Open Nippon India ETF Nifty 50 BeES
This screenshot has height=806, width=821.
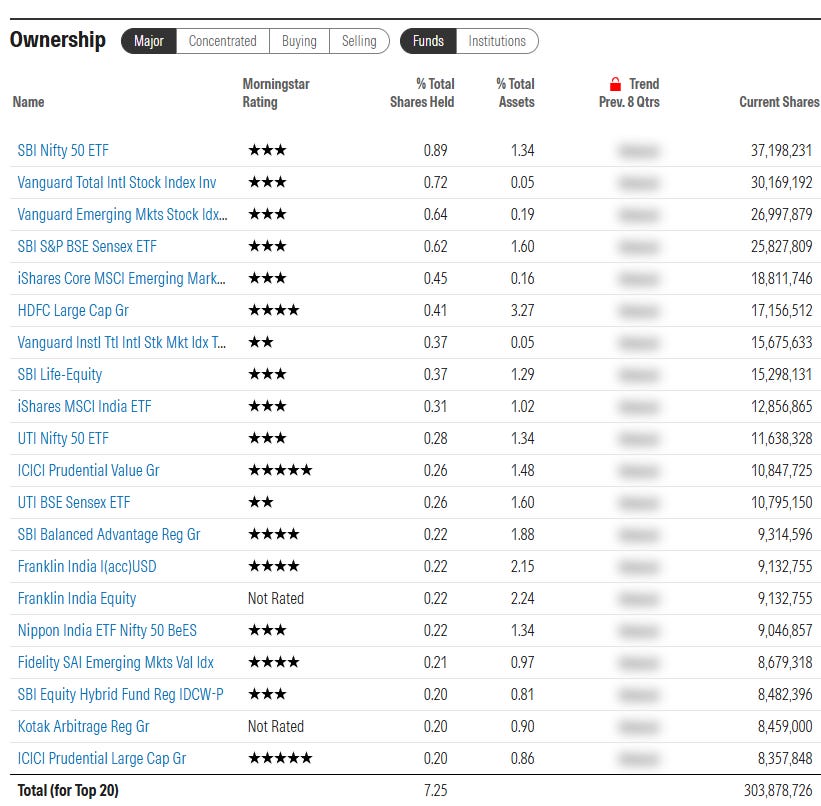coord(107,631)
